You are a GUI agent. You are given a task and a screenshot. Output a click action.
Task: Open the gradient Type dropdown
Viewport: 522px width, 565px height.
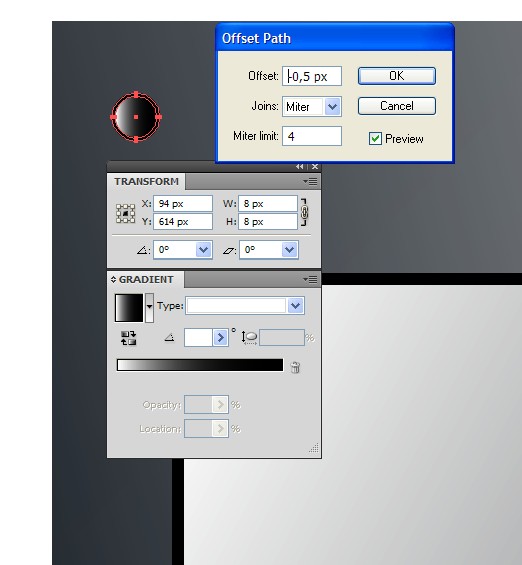(245, 306)
